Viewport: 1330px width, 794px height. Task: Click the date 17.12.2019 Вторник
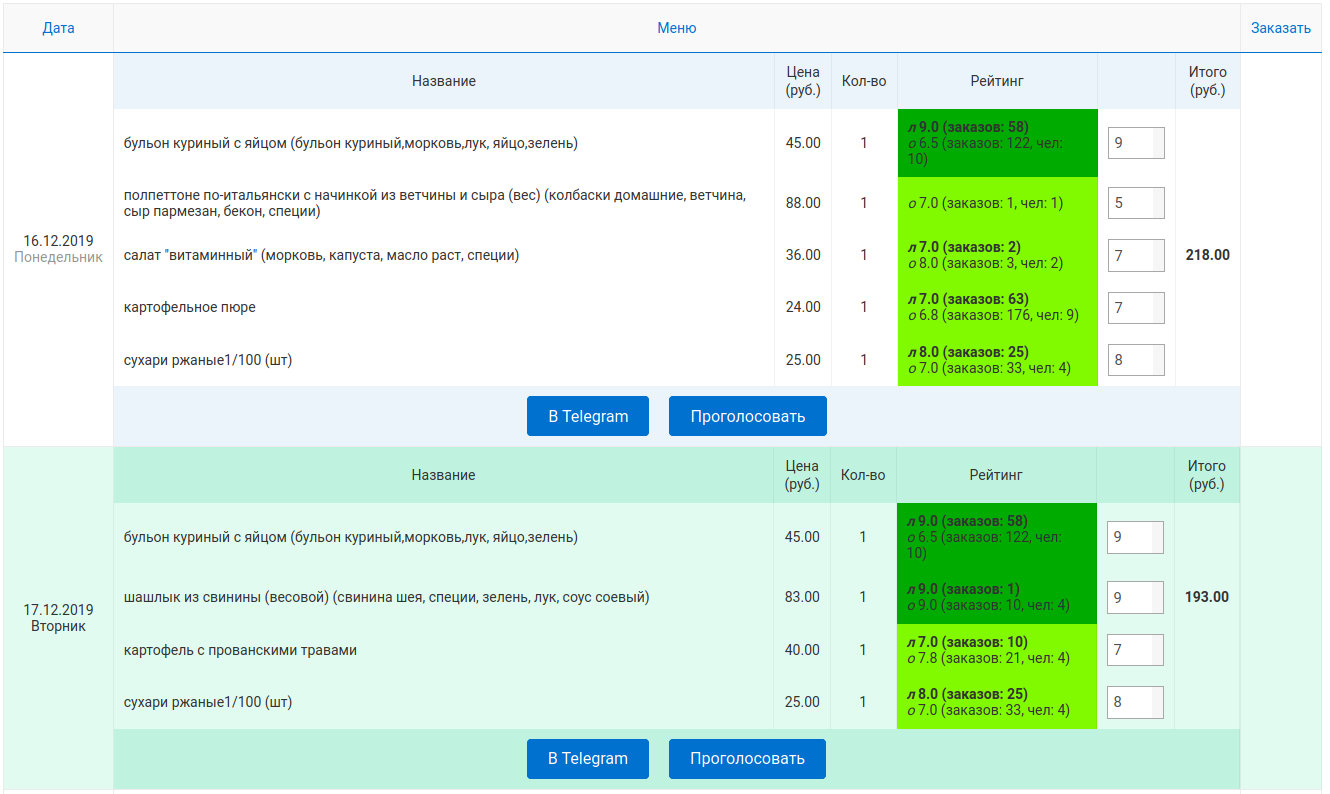point(58,618)
